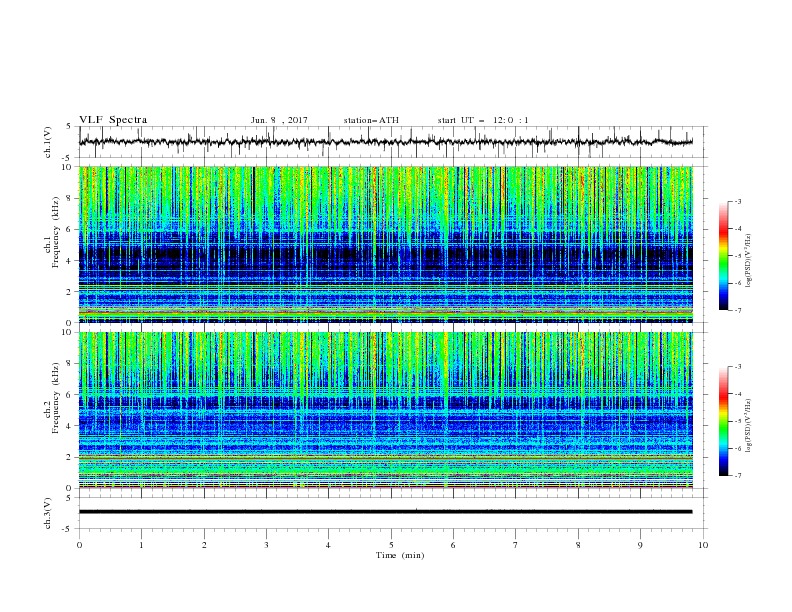Click the "-3" label on upper color bar
The image size is (792, 612).
pyautogui.click(x=737, y=201)
